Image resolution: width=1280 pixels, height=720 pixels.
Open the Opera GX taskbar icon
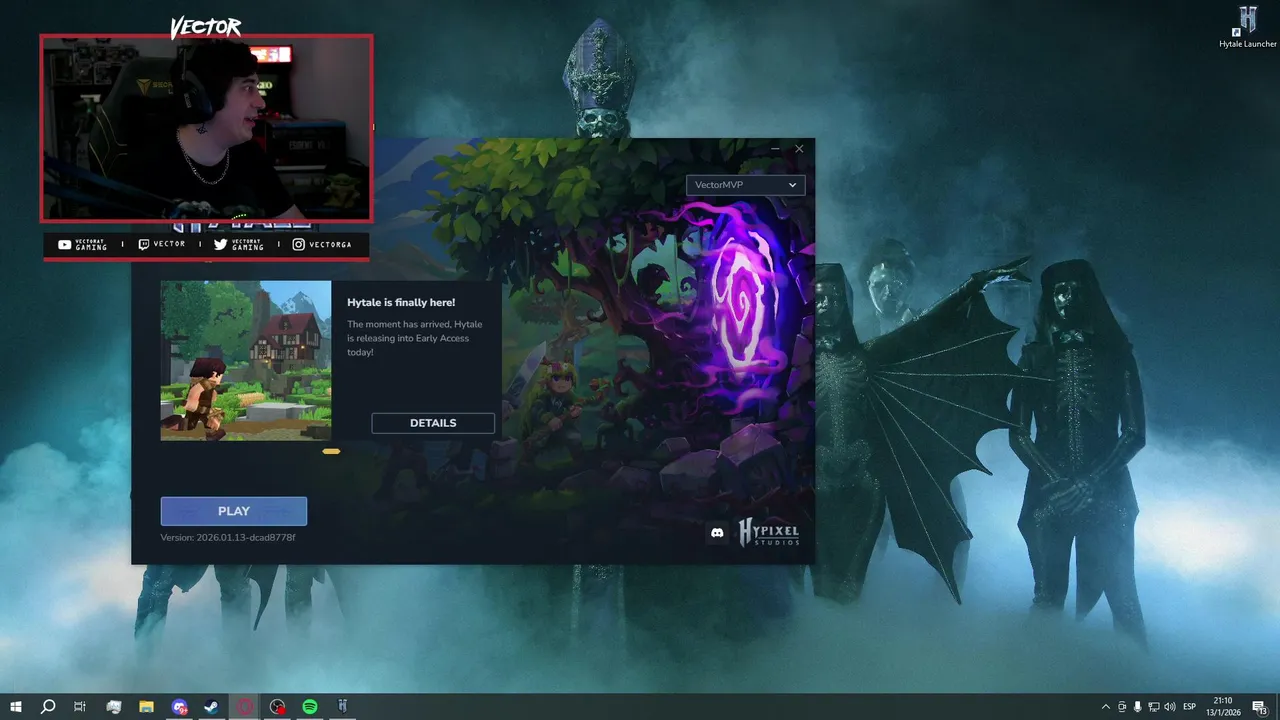click(x=245, y=707)
